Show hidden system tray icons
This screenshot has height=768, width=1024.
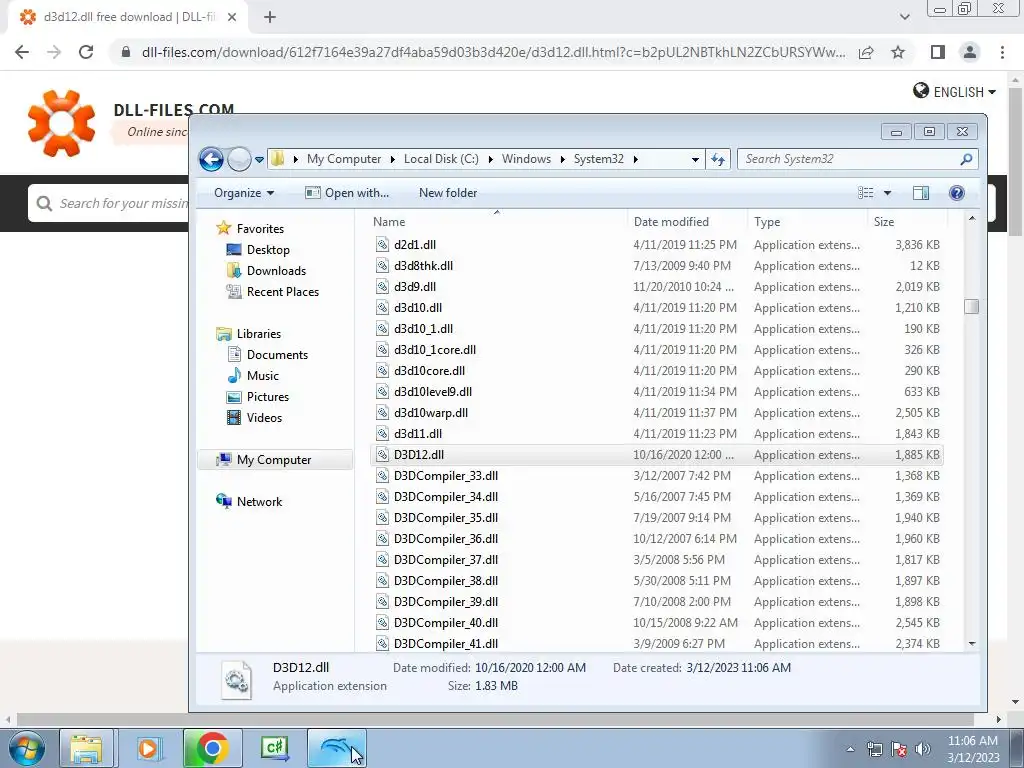850,749
